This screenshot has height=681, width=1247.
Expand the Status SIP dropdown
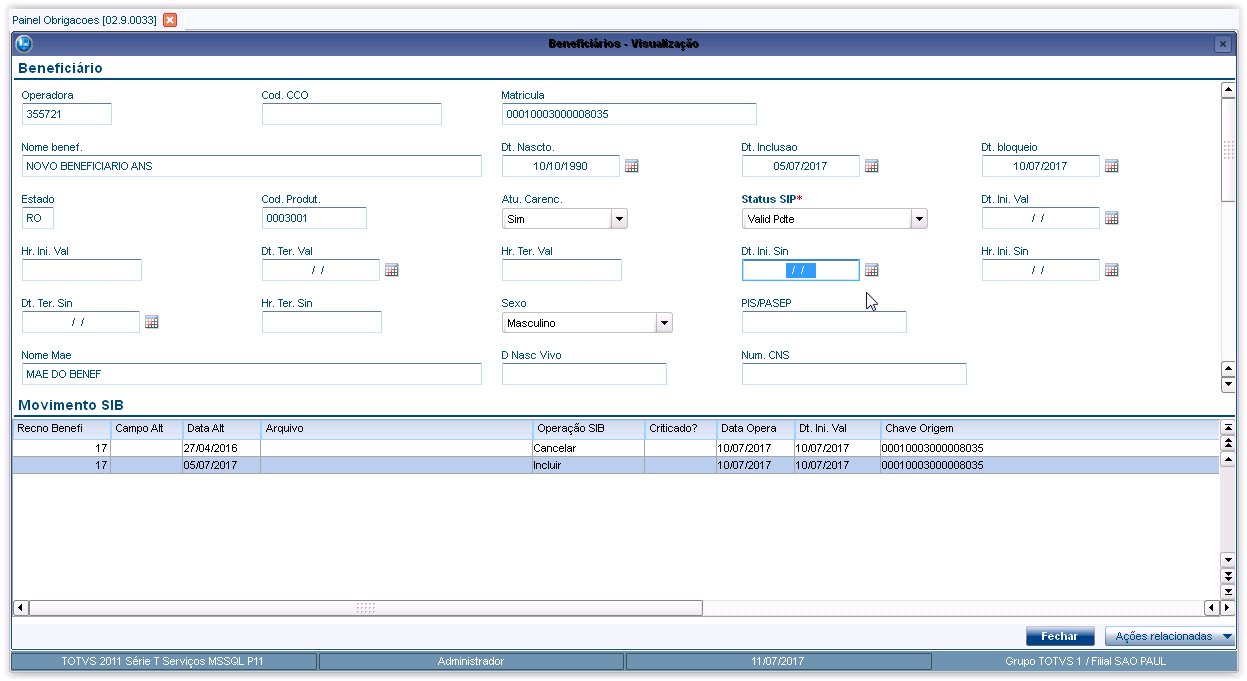919,218
